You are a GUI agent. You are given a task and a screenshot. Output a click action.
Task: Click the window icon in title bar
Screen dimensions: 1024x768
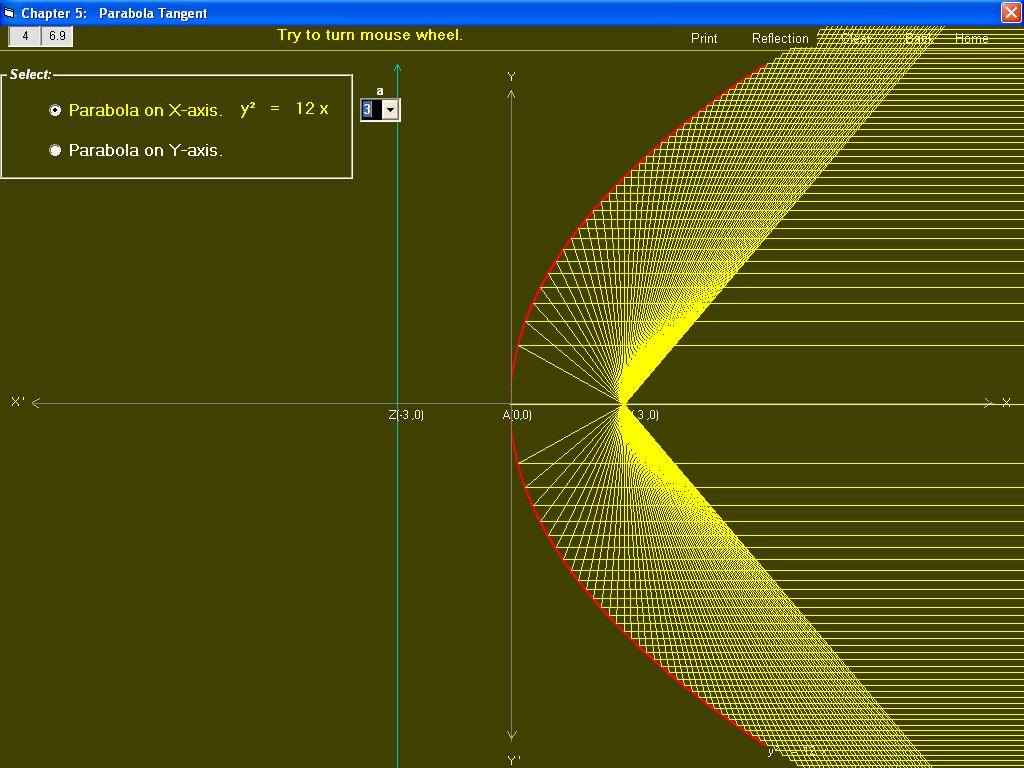[x=9, y=12]
